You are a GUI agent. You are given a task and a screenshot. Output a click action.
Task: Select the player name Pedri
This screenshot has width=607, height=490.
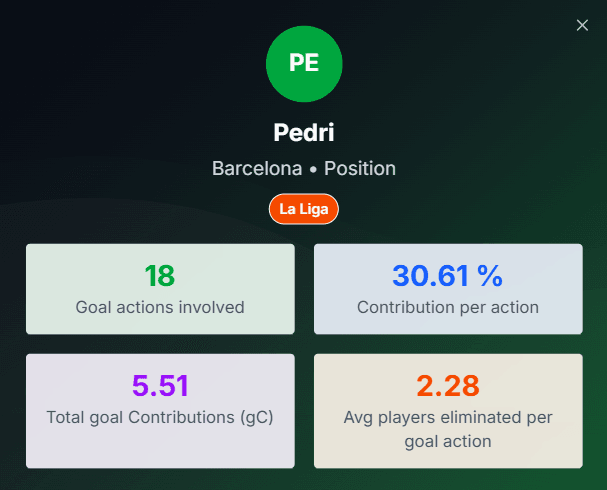[304, 132]
